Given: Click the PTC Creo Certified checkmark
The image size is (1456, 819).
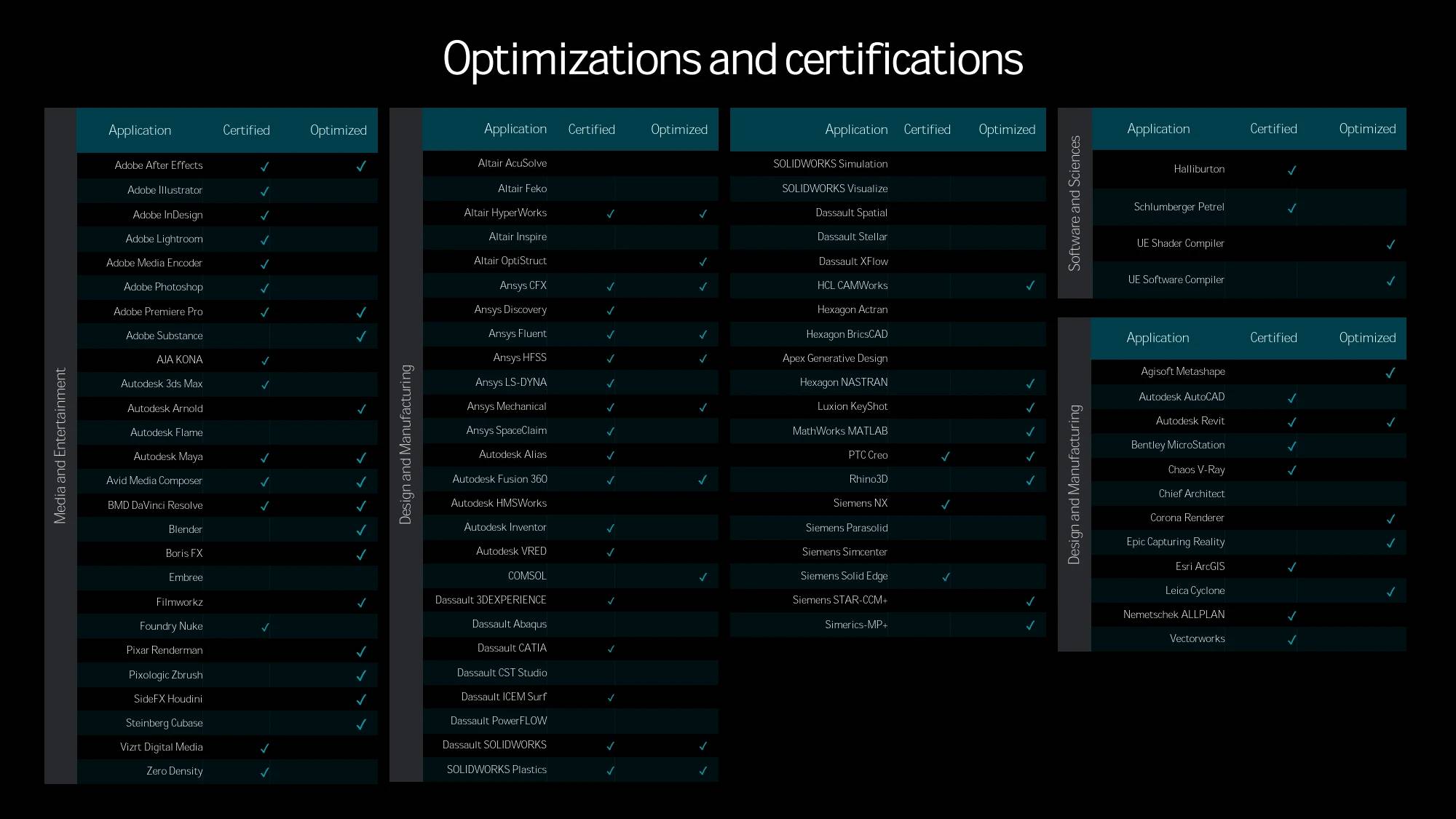Looking at the screenshot, I should [946, 456].
